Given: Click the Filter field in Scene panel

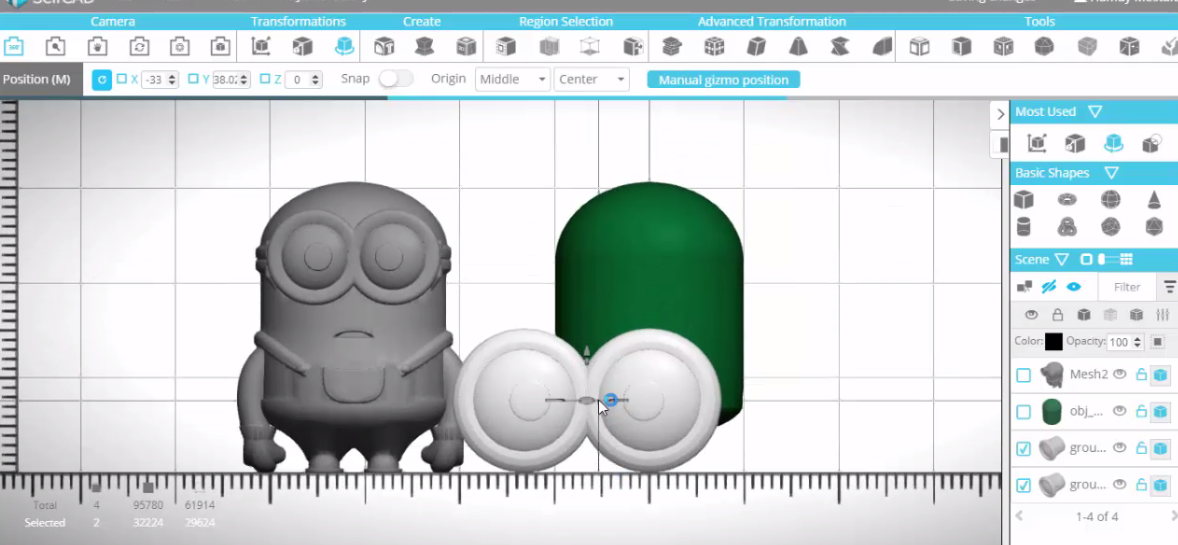Looking at the screenshot, I should point(1127,286).
